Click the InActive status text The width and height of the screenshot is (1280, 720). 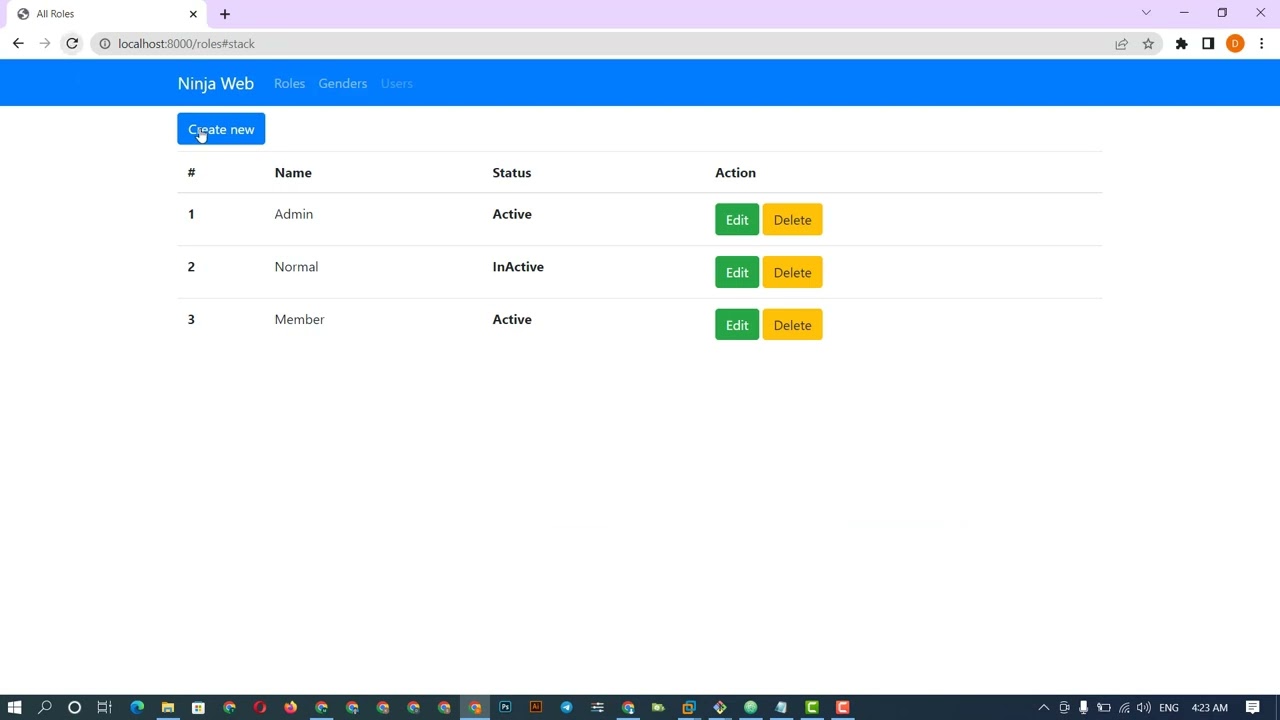click(x=518, y=267)
